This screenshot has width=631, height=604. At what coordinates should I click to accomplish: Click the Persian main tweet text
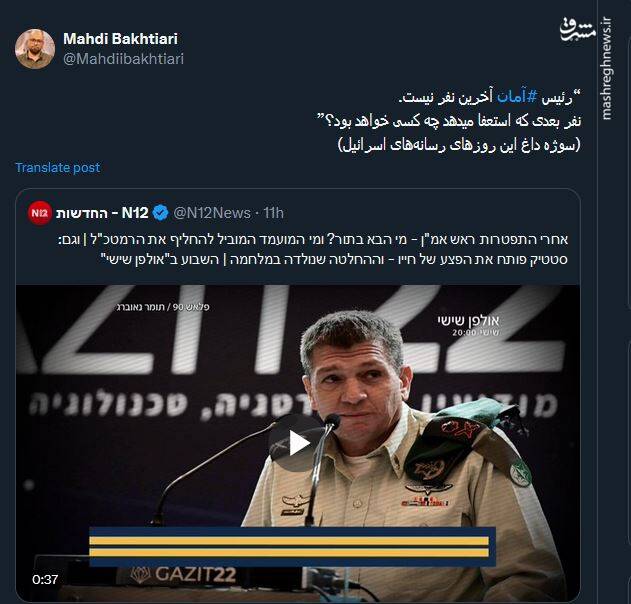click(448, 121)
